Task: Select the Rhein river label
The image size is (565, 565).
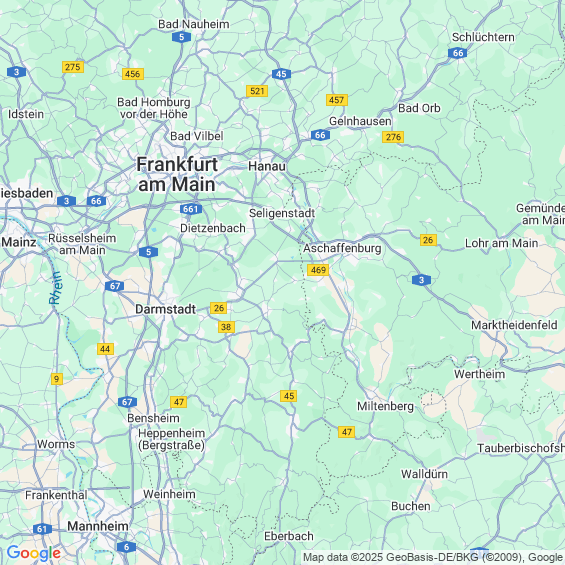Action: point(55,288)
